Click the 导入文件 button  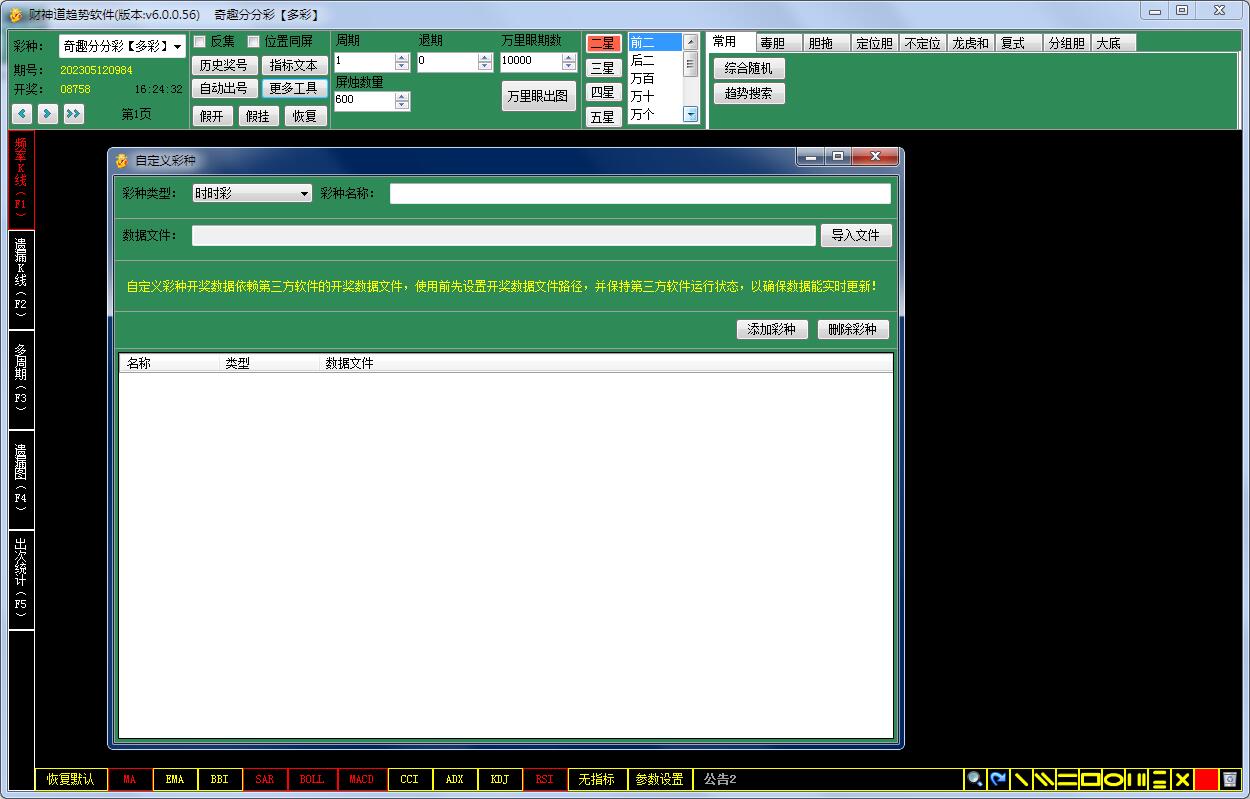click(855, 235)
